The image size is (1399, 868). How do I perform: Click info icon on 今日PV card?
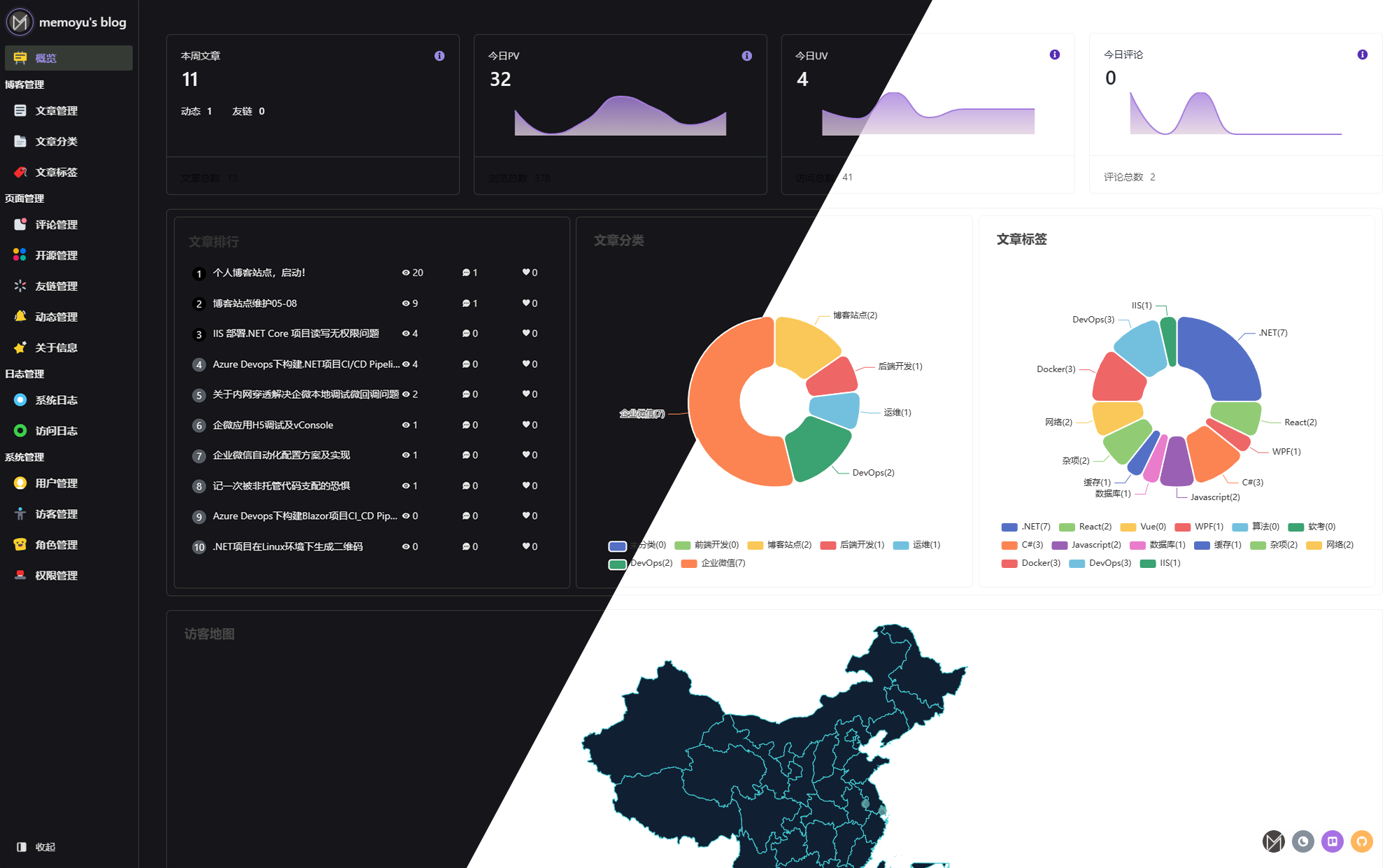tap(746, 56)
